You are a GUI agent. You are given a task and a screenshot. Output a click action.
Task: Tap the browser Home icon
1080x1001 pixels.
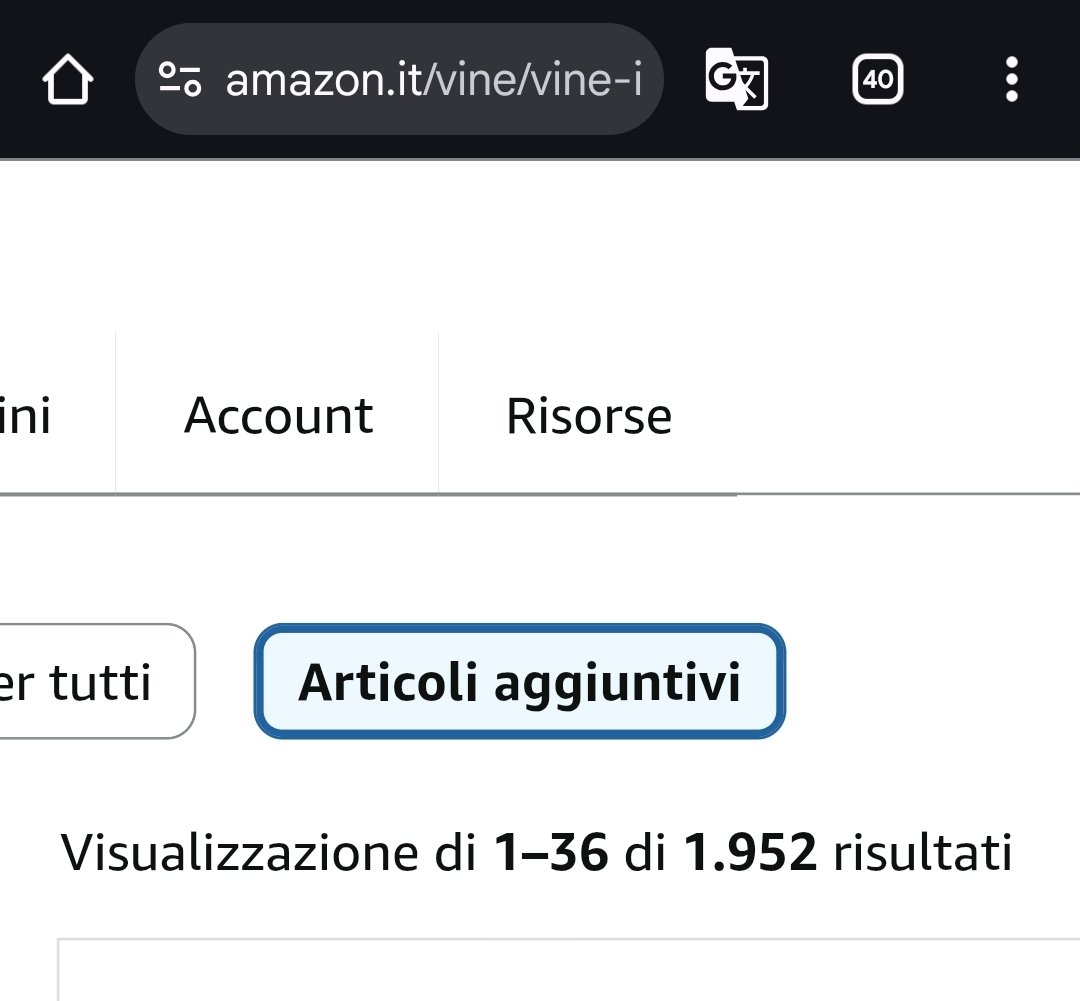[68, 80]
